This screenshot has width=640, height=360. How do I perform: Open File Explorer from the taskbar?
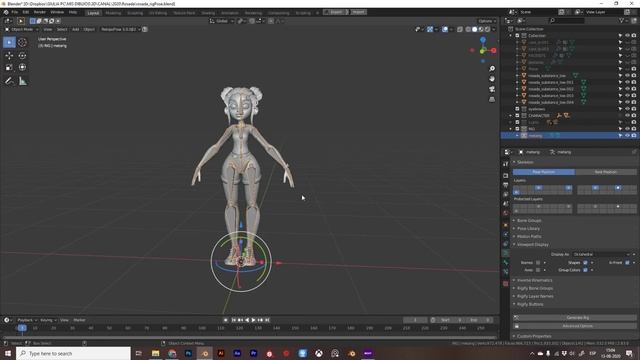156,353
